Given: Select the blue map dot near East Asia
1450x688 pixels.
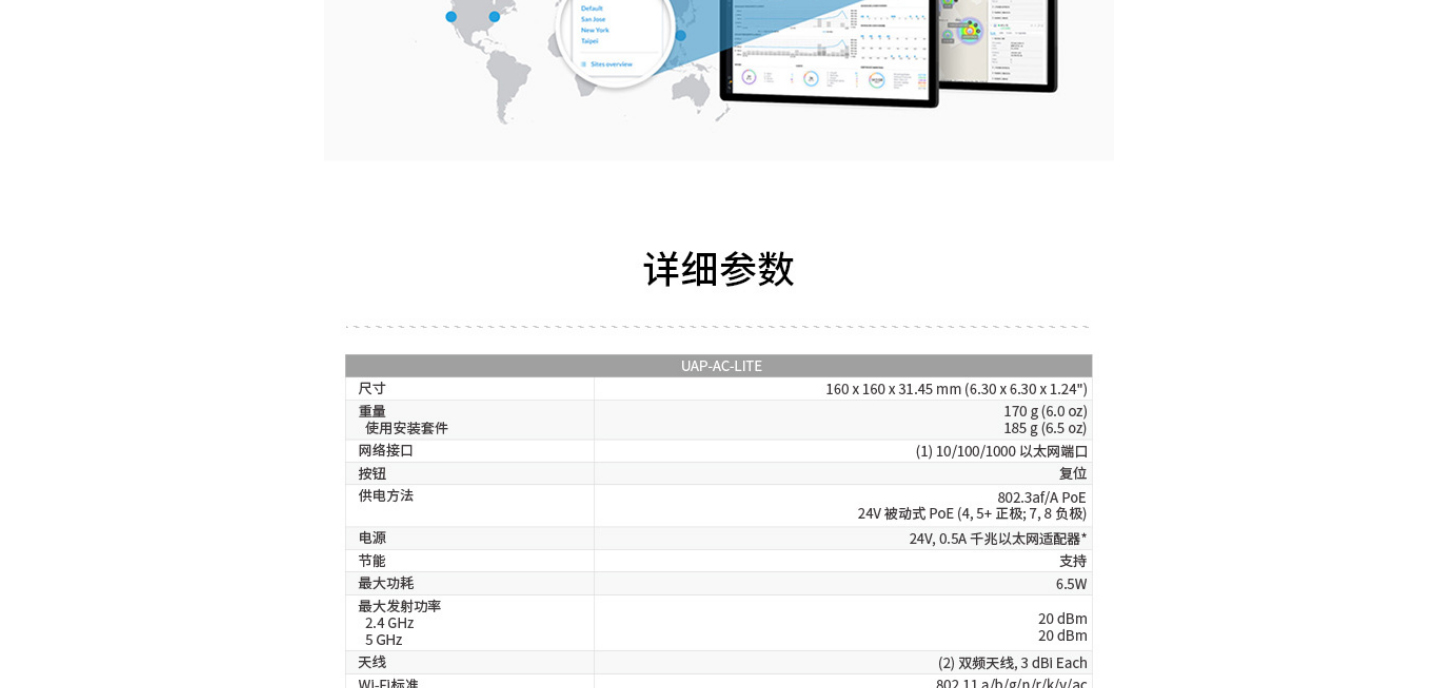Looking at the screenshot, I should tap(681, 36).
